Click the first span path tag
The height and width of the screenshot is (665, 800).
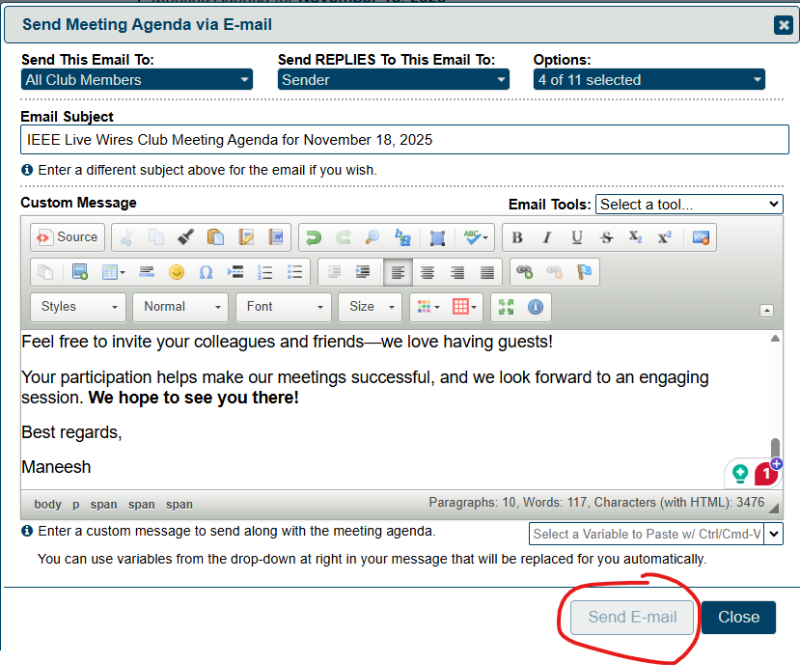click(104, 504)
